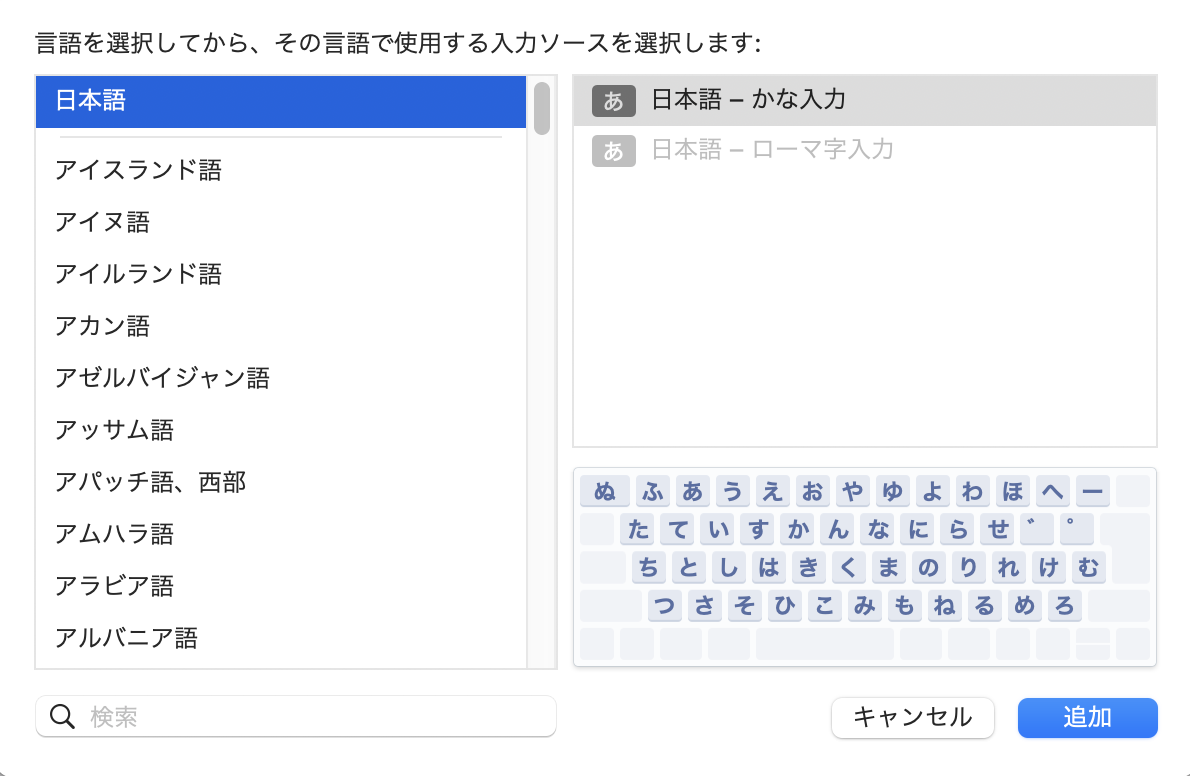Screen dimensions: 1190x776
Task: Click the language list scrollbar thumb
Action: [x=542, y=108]
